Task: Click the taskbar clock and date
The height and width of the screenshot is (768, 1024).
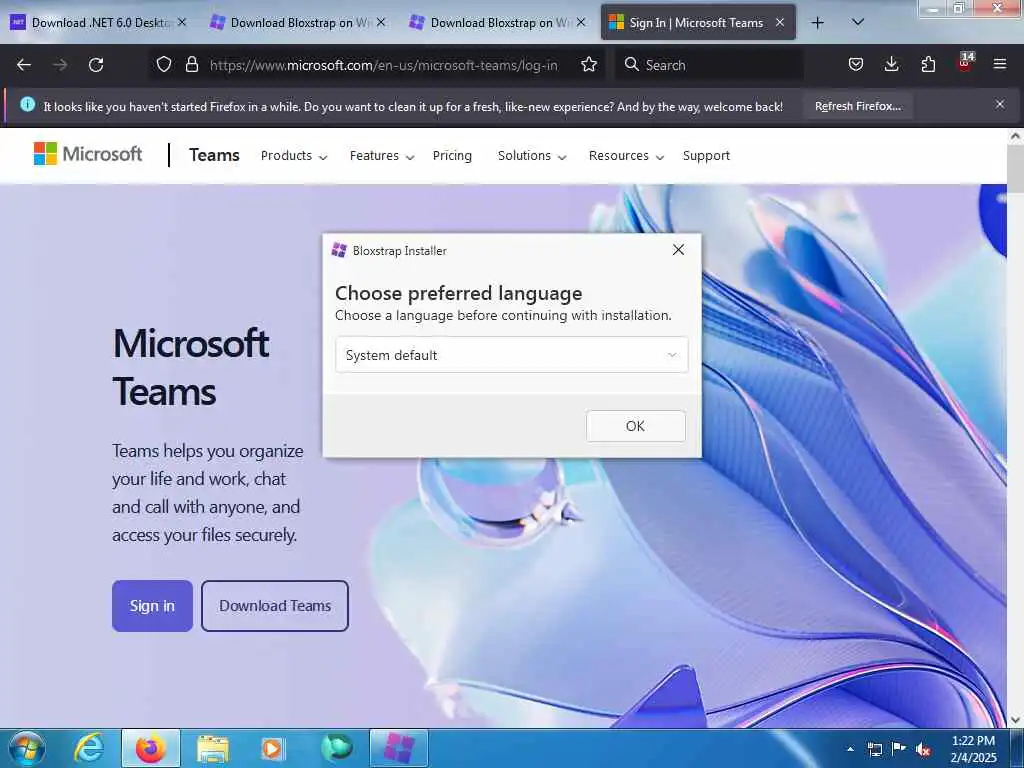Action: point(974,749)
